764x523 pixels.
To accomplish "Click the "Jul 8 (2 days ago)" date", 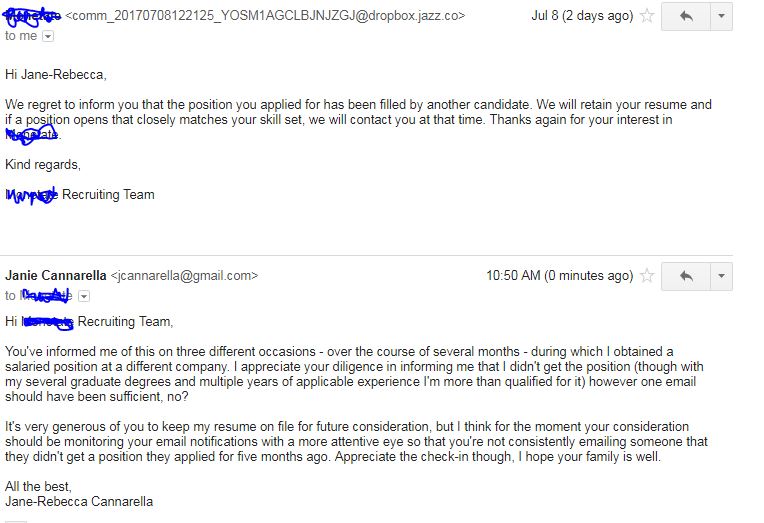I will point(582,16).
